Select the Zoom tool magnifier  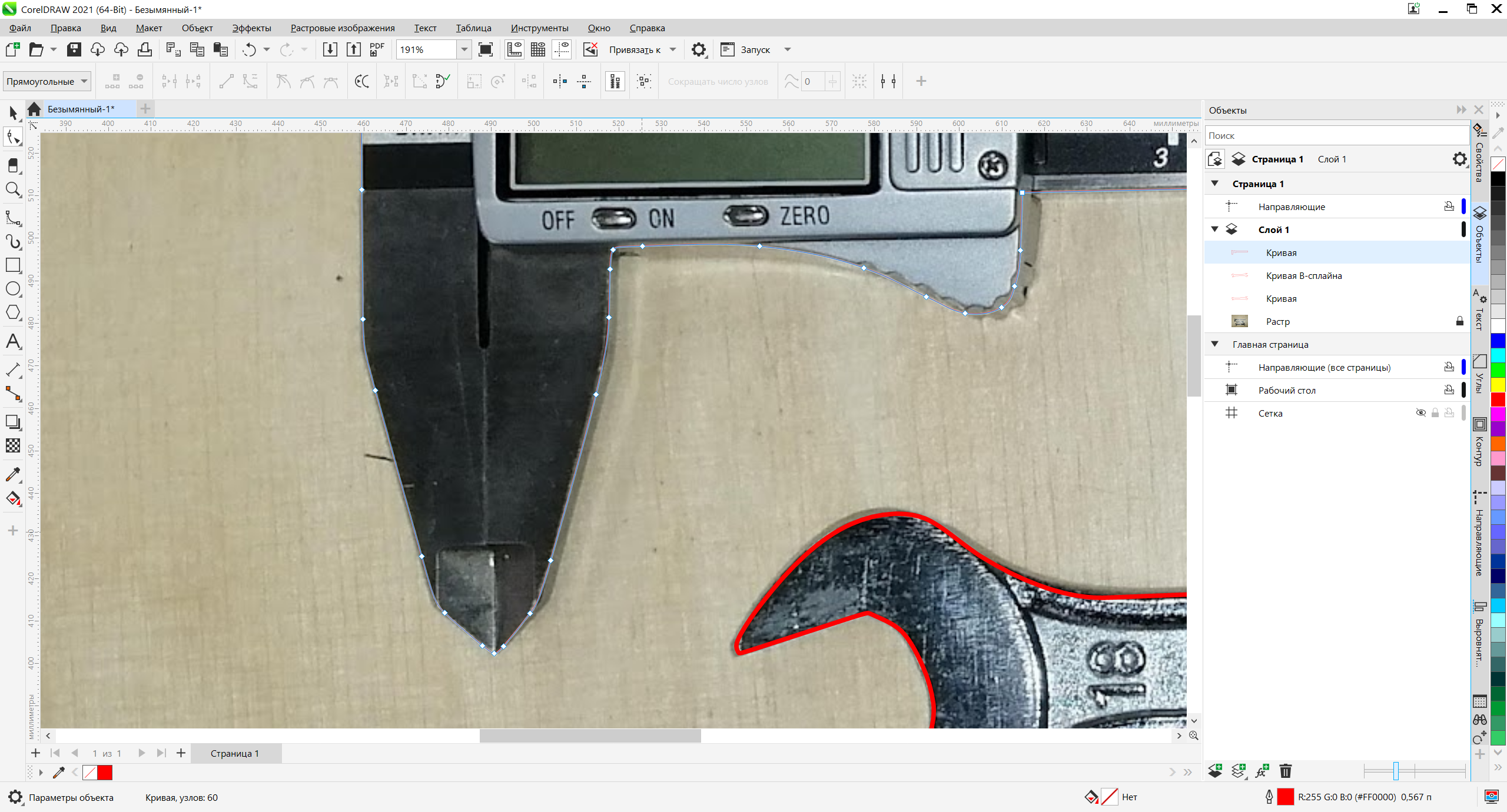pyautogui.click(x=13, y=189)
